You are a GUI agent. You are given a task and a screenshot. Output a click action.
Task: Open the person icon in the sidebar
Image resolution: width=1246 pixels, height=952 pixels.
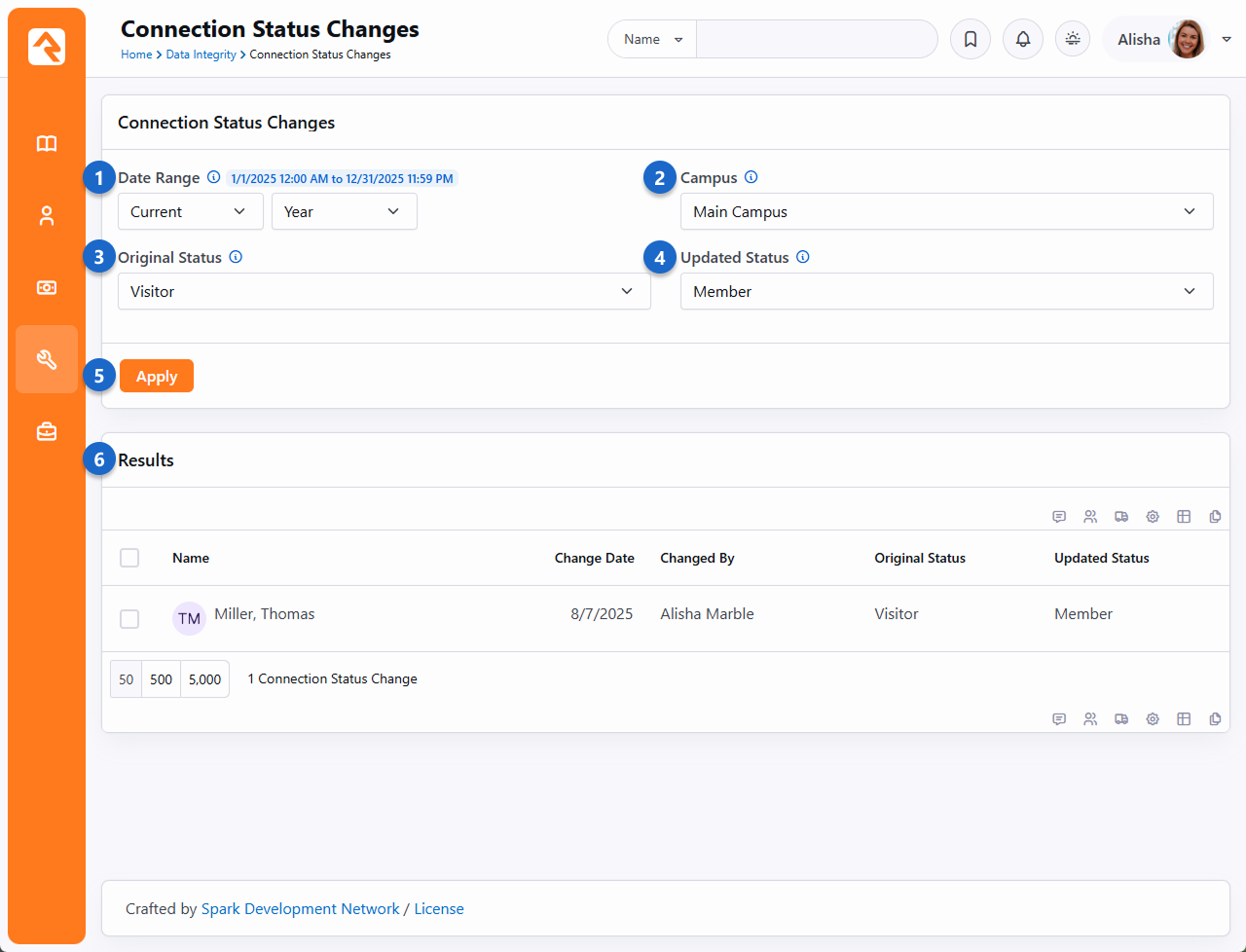[x=47, y=216]
